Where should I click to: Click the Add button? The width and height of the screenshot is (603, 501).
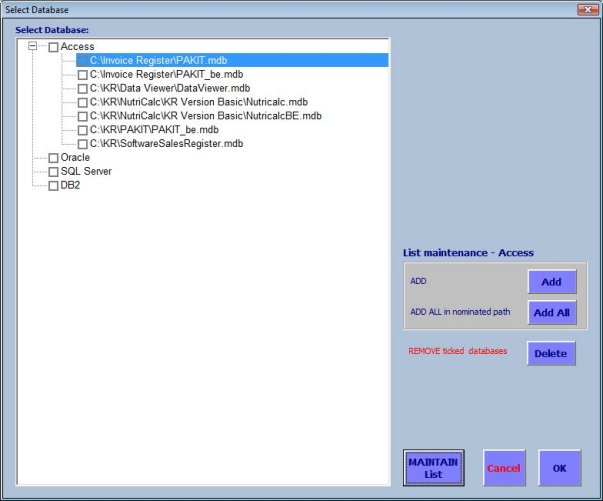tap(552, 282)
